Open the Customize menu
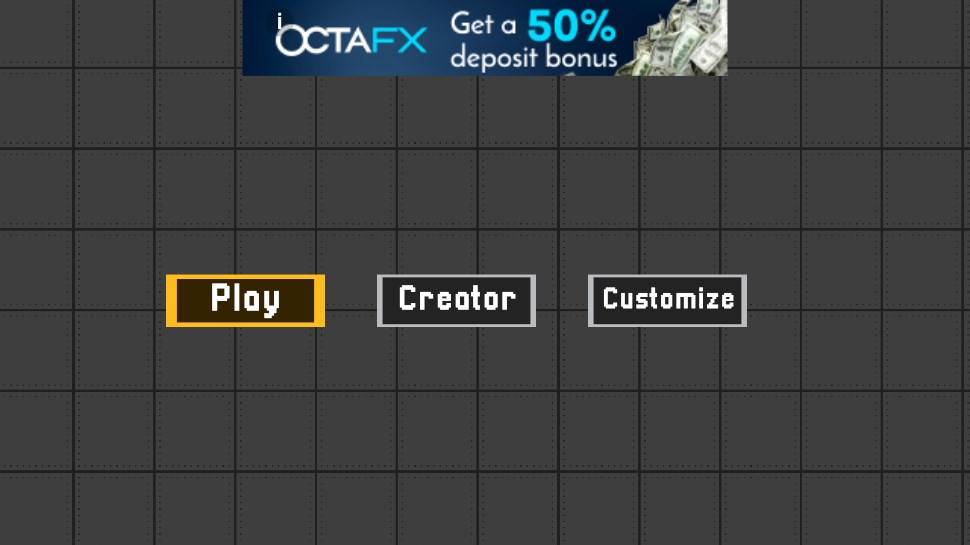Viewport: 970px width, 545px height. [x=667, y=301]
